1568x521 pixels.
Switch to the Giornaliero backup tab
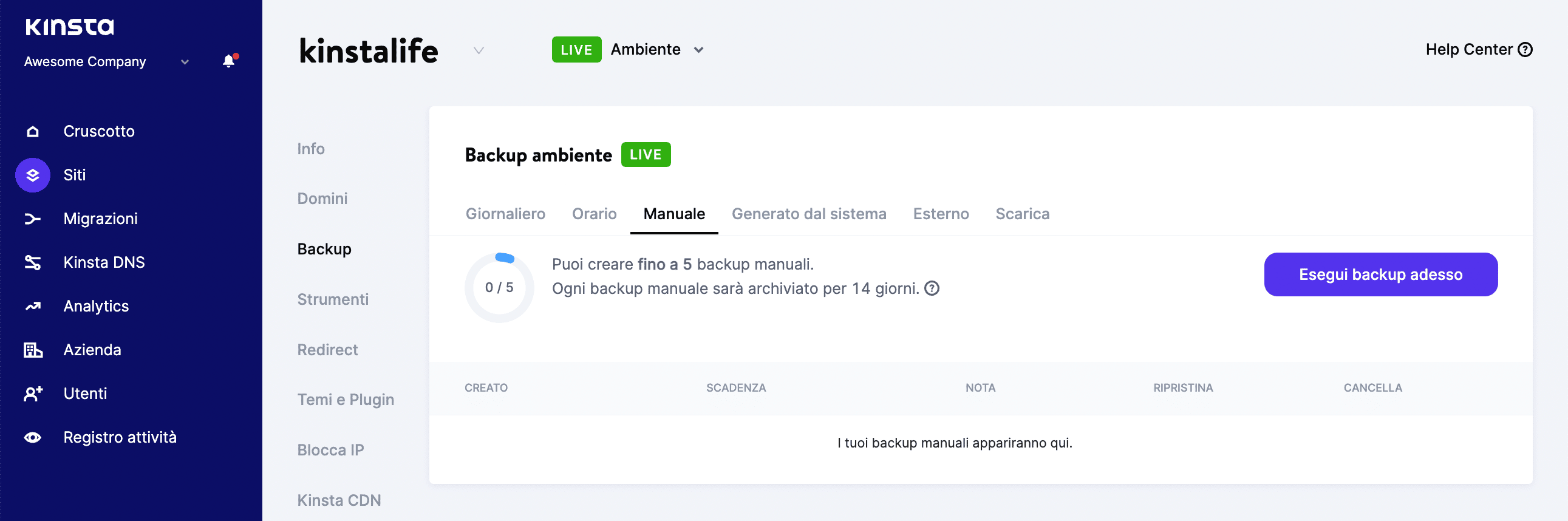pos(505,214)
